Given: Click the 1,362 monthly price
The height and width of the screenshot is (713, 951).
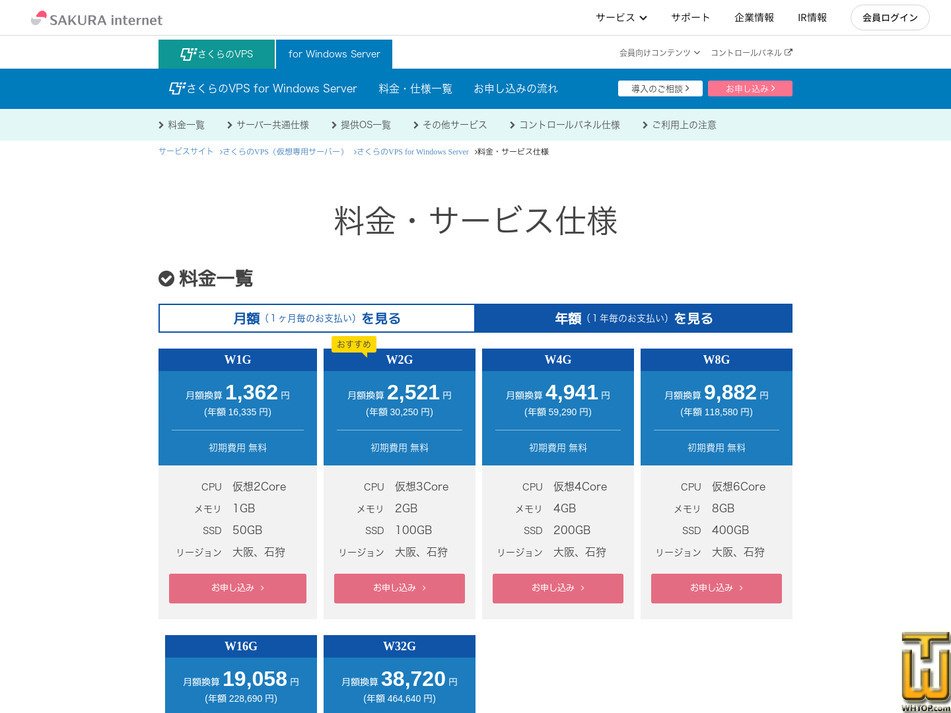Looking at the screenshot, I should click(251, 393).
